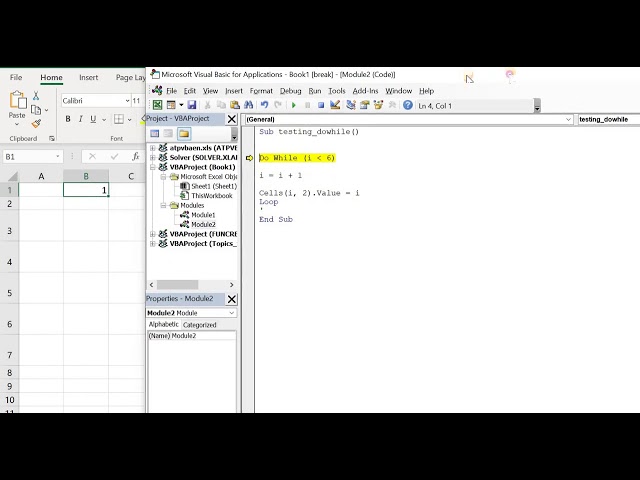This screenshot has width=640, height=480.
Task: Click View Object icon in Project pane
Action: (168, 133)
